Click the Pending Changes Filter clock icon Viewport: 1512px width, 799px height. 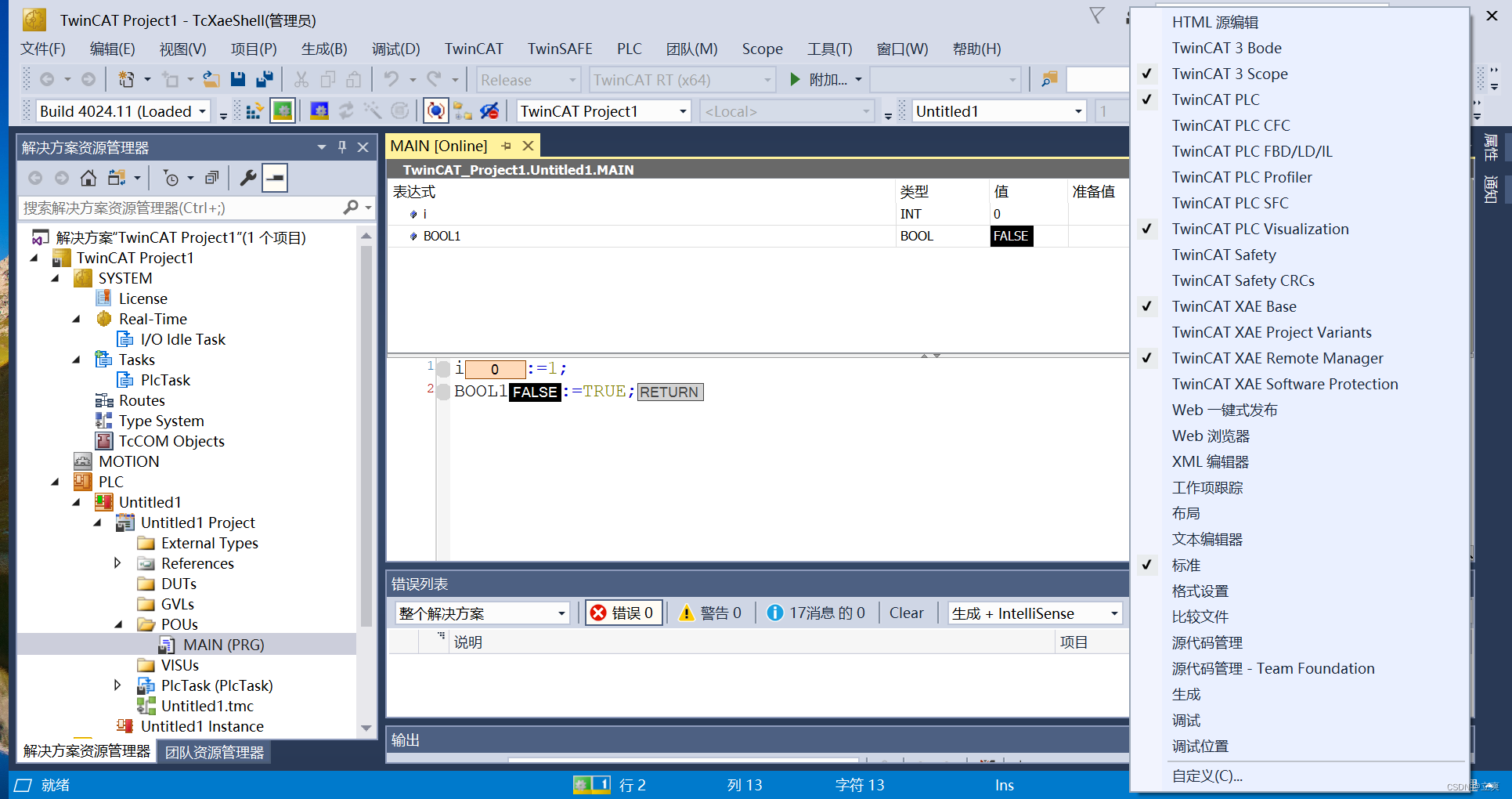(171, 178)
